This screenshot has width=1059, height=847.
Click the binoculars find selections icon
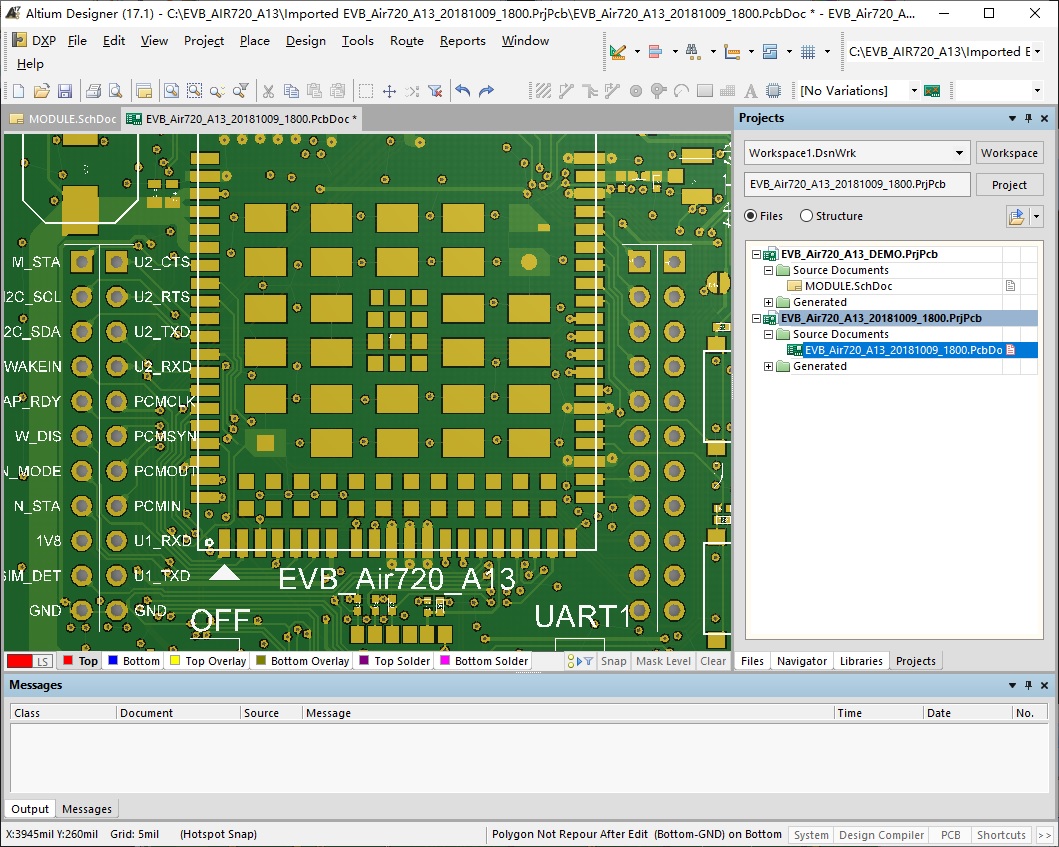point(692,51)
